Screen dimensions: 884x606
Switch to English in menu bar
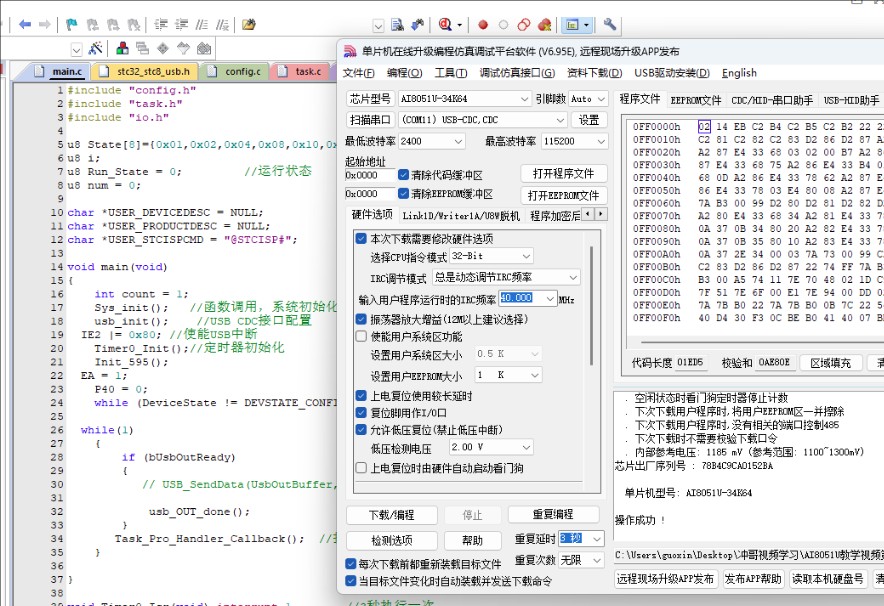point(739,73)
